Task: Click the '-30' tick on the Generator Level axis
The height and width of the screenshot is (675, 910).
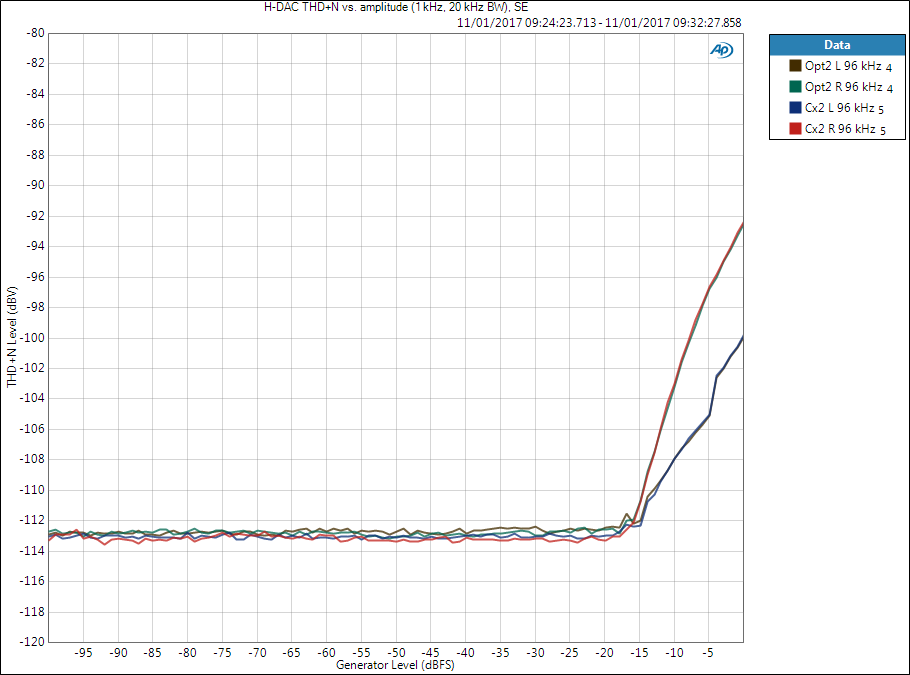Action: click(535, 653)
